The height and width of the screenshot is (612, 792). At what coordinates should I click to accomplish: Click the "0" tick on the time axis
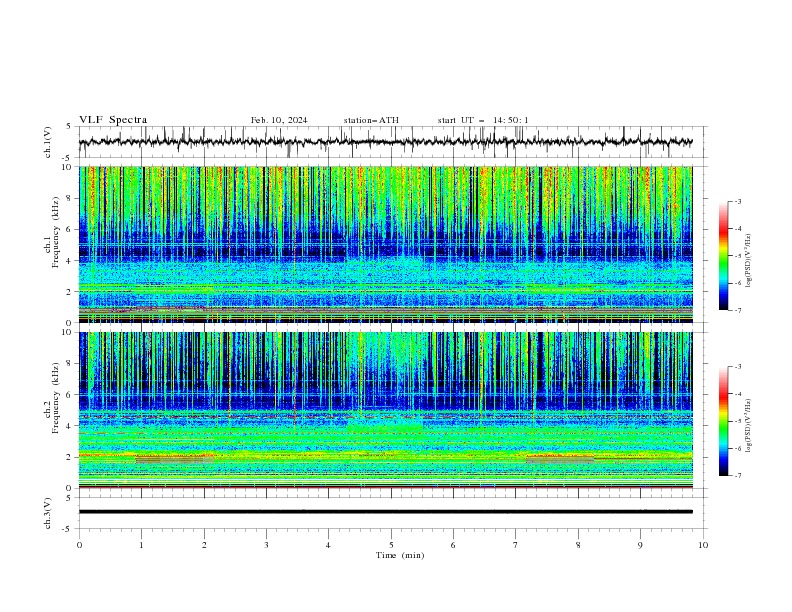[79, 545]
